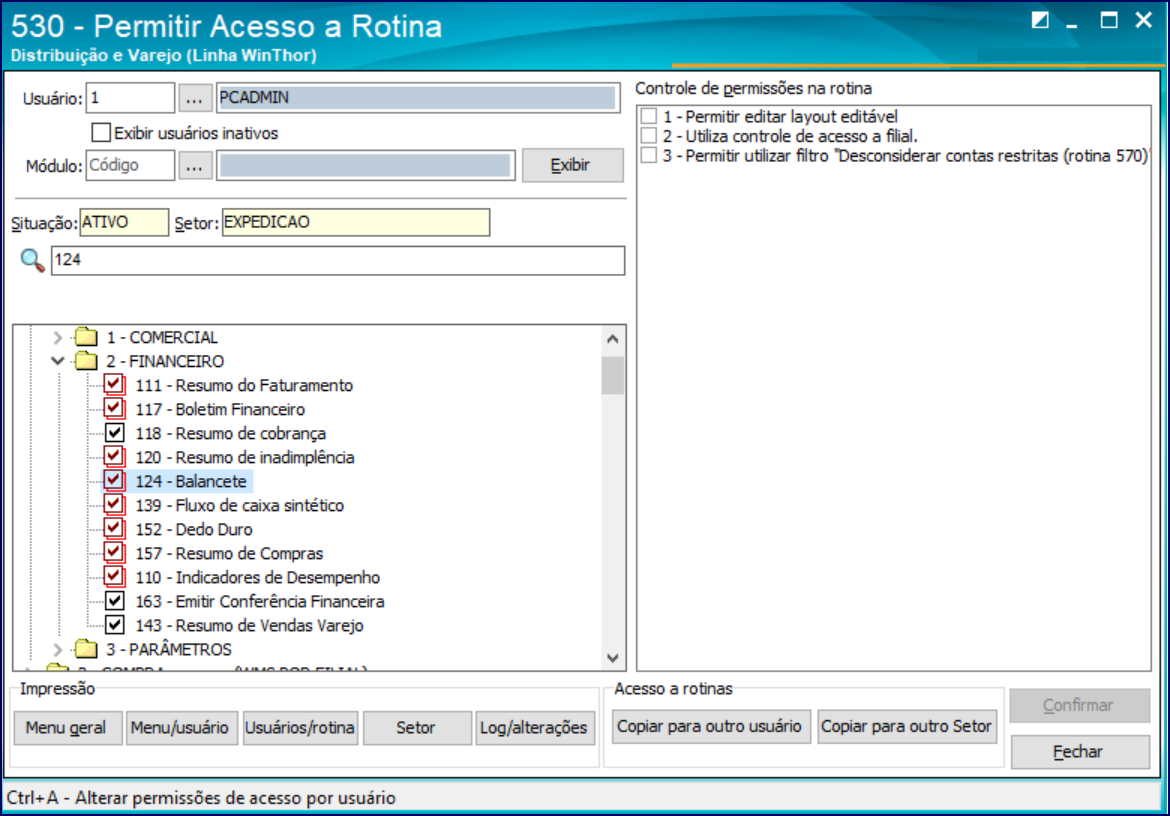The height and width of the screenshot is (816, 1170).
Task: Click the Módulo Código input field
Action: click(x=131, y=166)
